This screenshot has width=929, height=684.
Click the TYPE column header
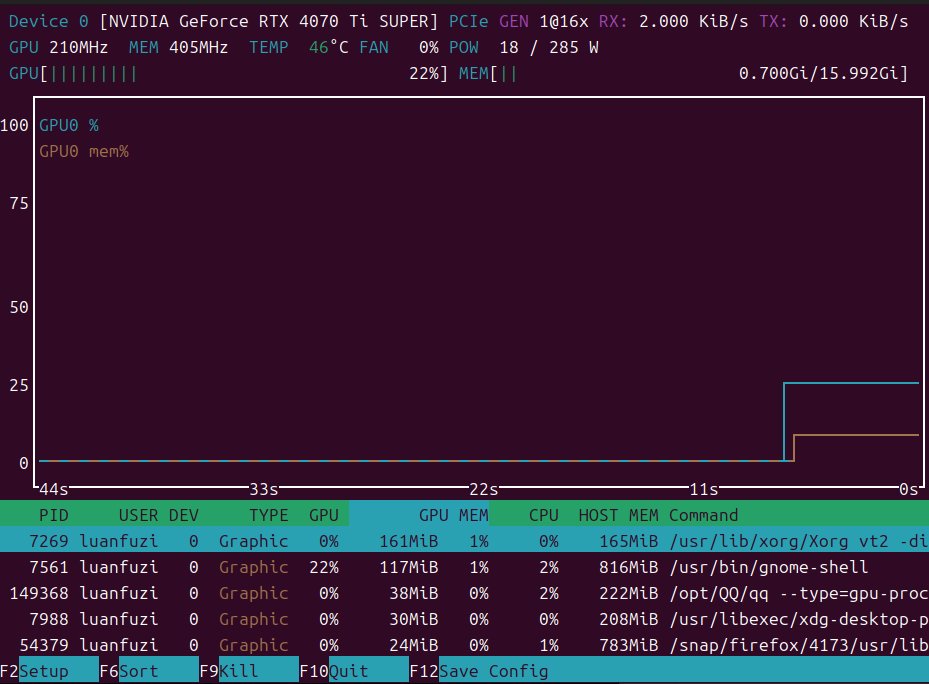click(x=268, y=515)
